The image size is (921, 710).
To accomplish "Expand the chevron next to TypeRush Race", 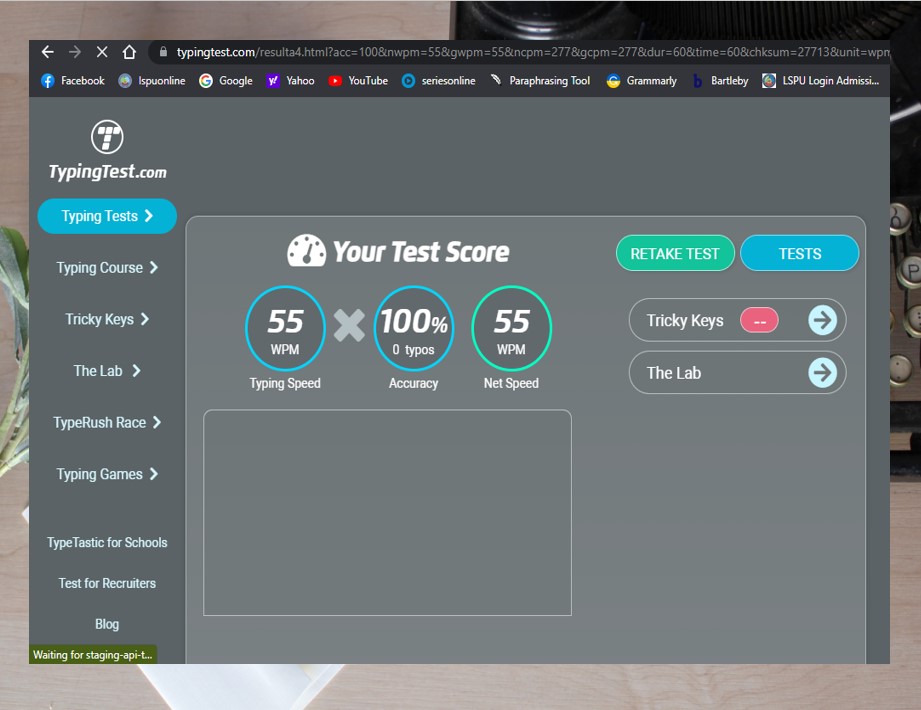I will tap(156, 423).
